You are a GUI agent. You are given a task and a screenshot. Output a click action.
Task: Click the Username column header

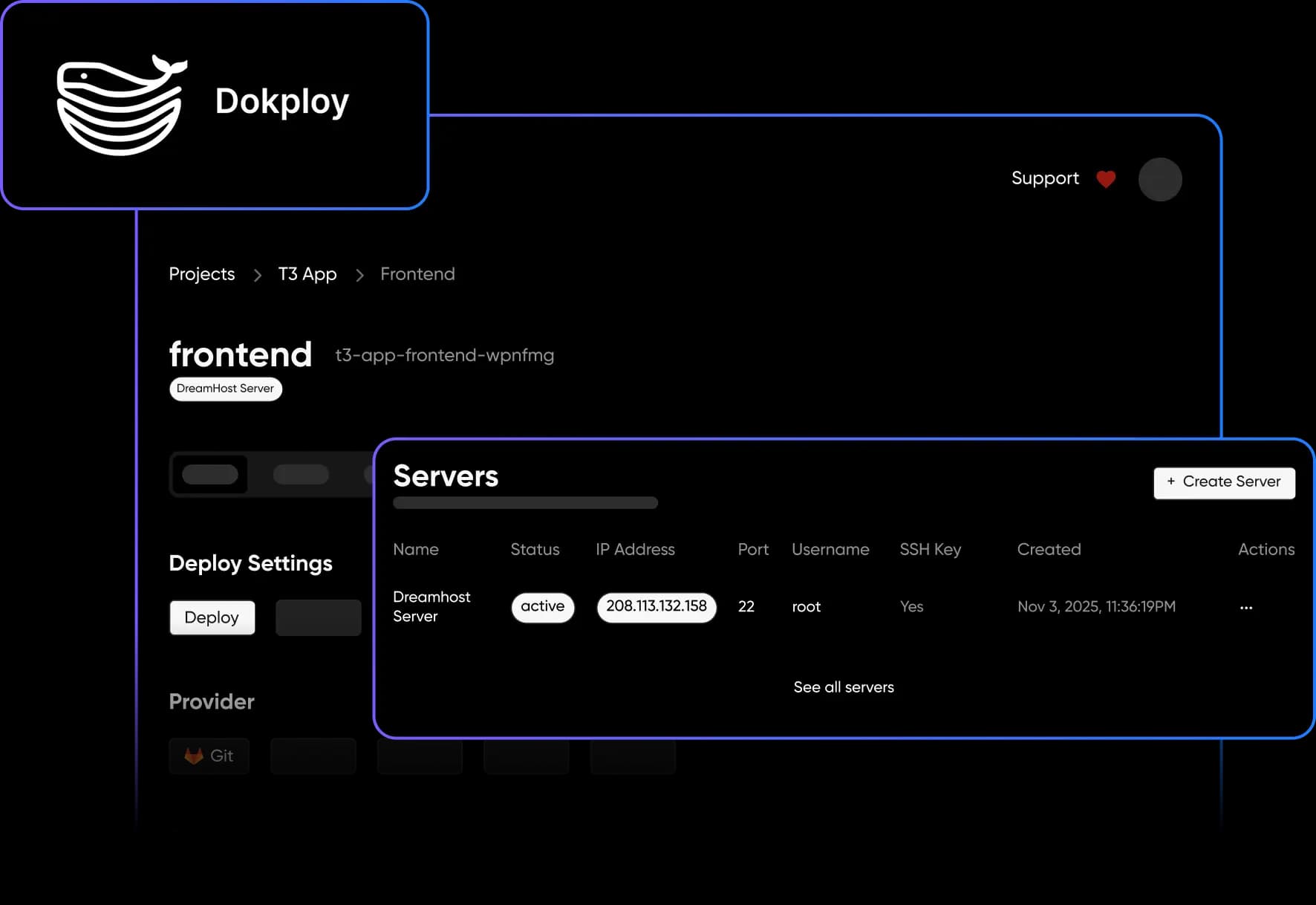[830, 549]
